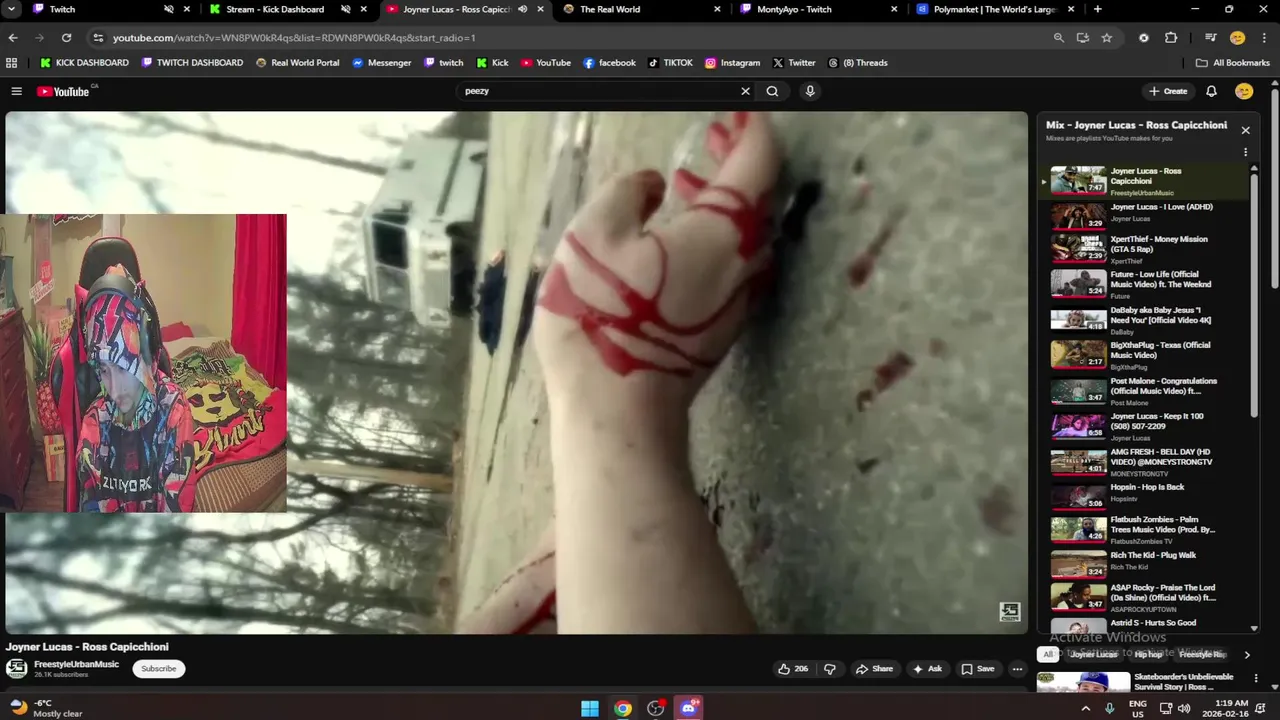Click the Ask button
This screenshot has width=1280, height=720.
(927, 669)
